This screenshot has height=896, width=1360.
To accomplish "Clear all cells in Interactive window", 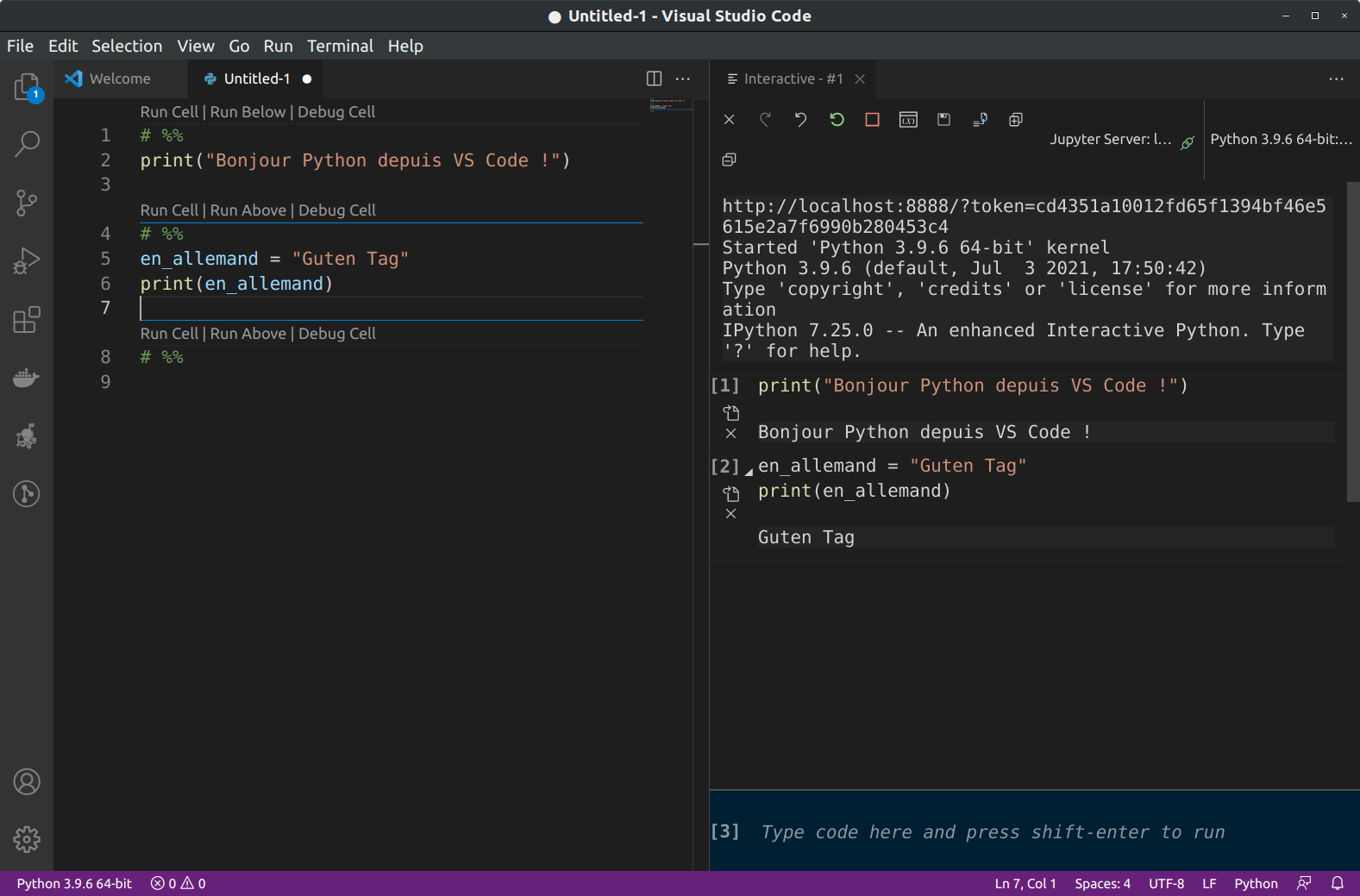I will [730, 120].
